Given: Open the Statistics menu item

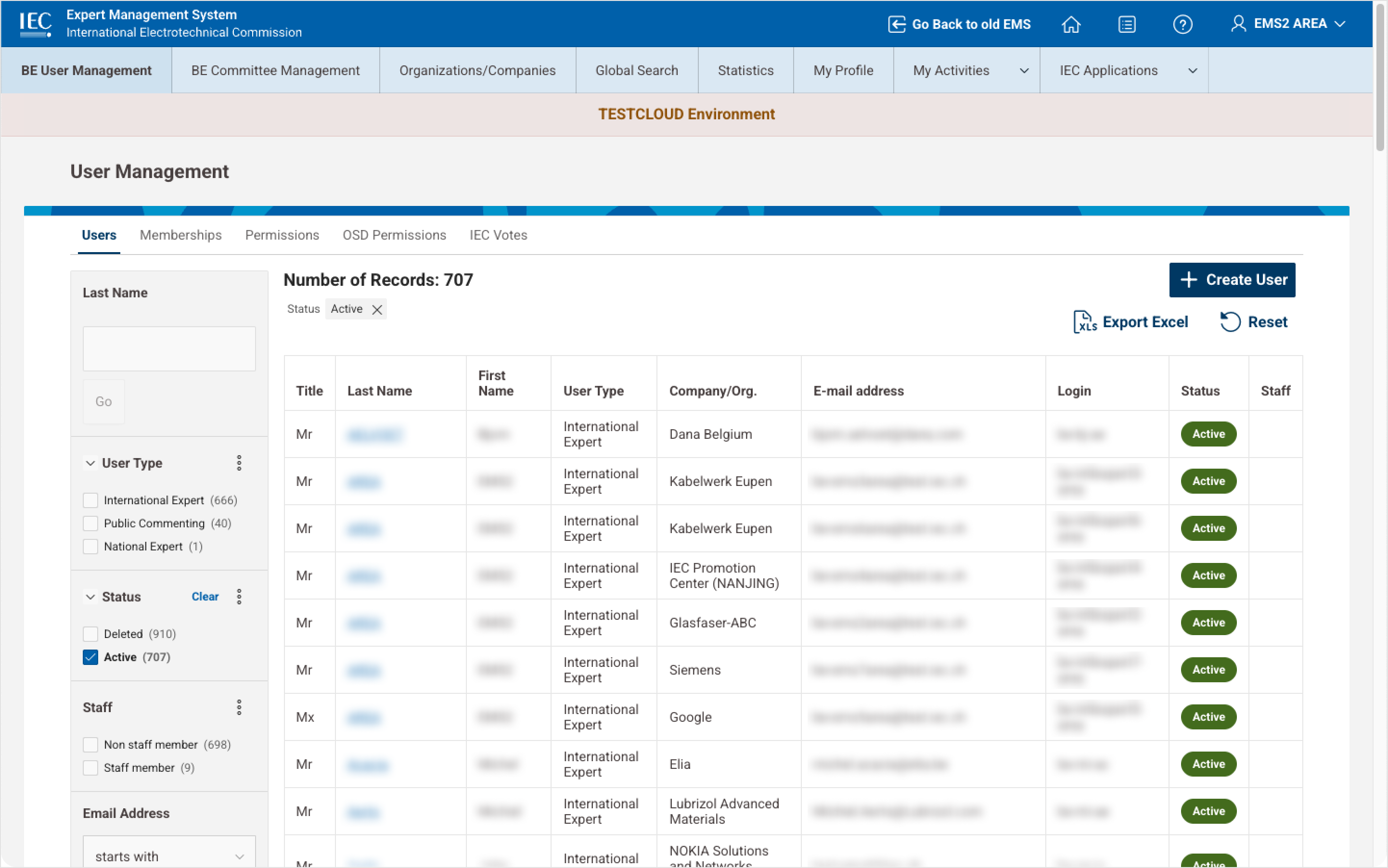Looking at the screenshot, I should pos(745,70).
